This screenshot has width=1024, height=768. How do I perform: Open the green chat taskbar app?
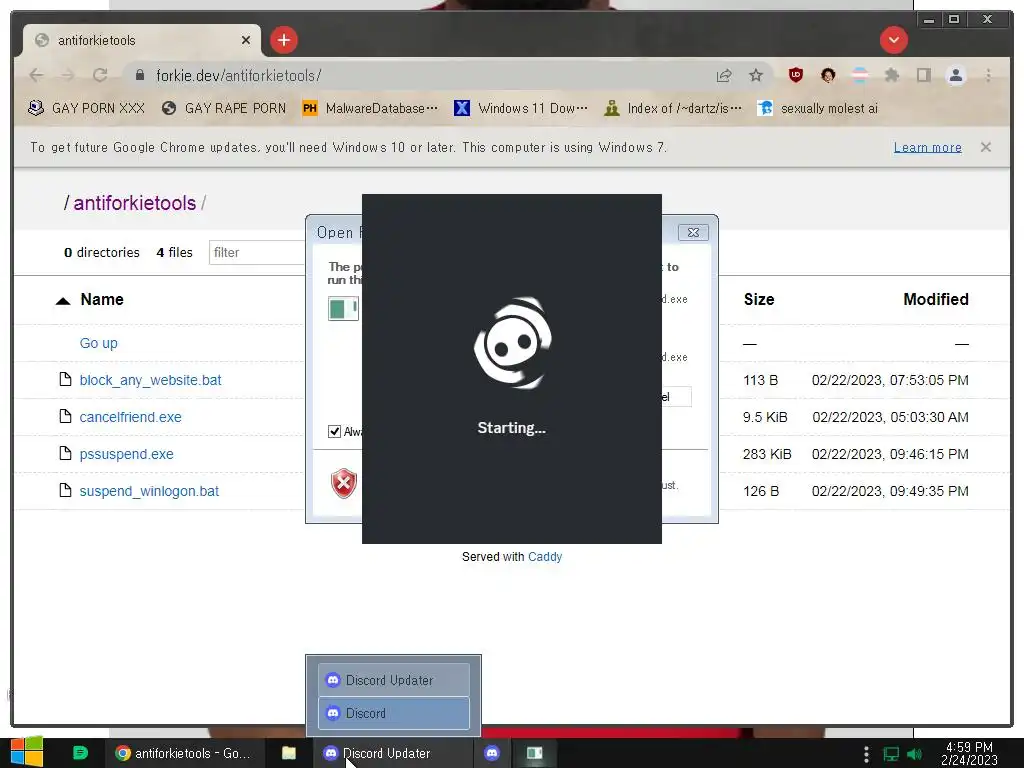(x=80, y=753)
